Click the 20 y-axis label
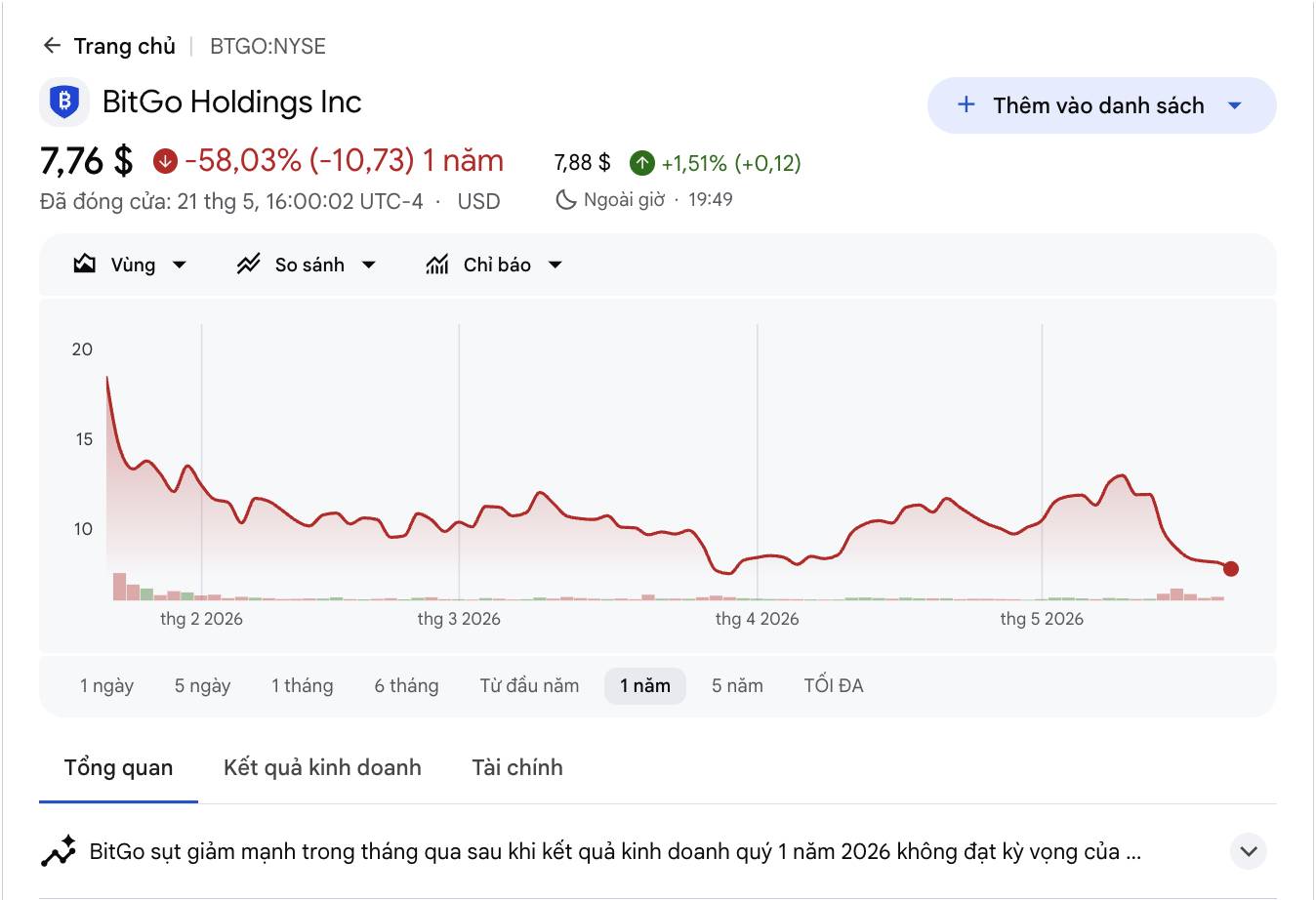Image resolution: width=1316 pixels, height=900 pixels. (x=82, y=349)
